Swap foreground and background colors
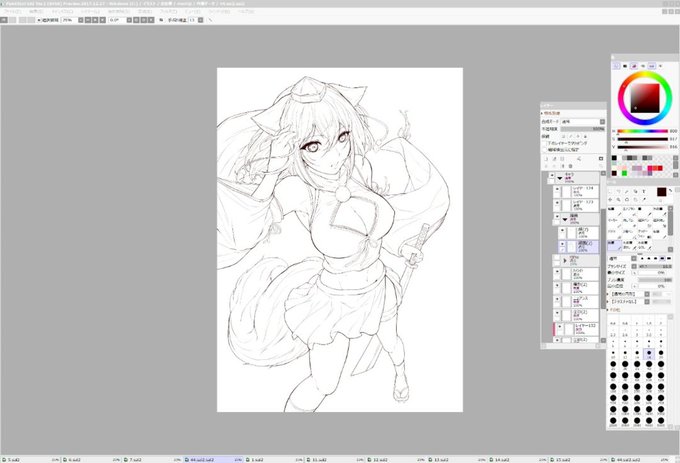This screenshot has height=463, width=680. [x=670, y=190]
